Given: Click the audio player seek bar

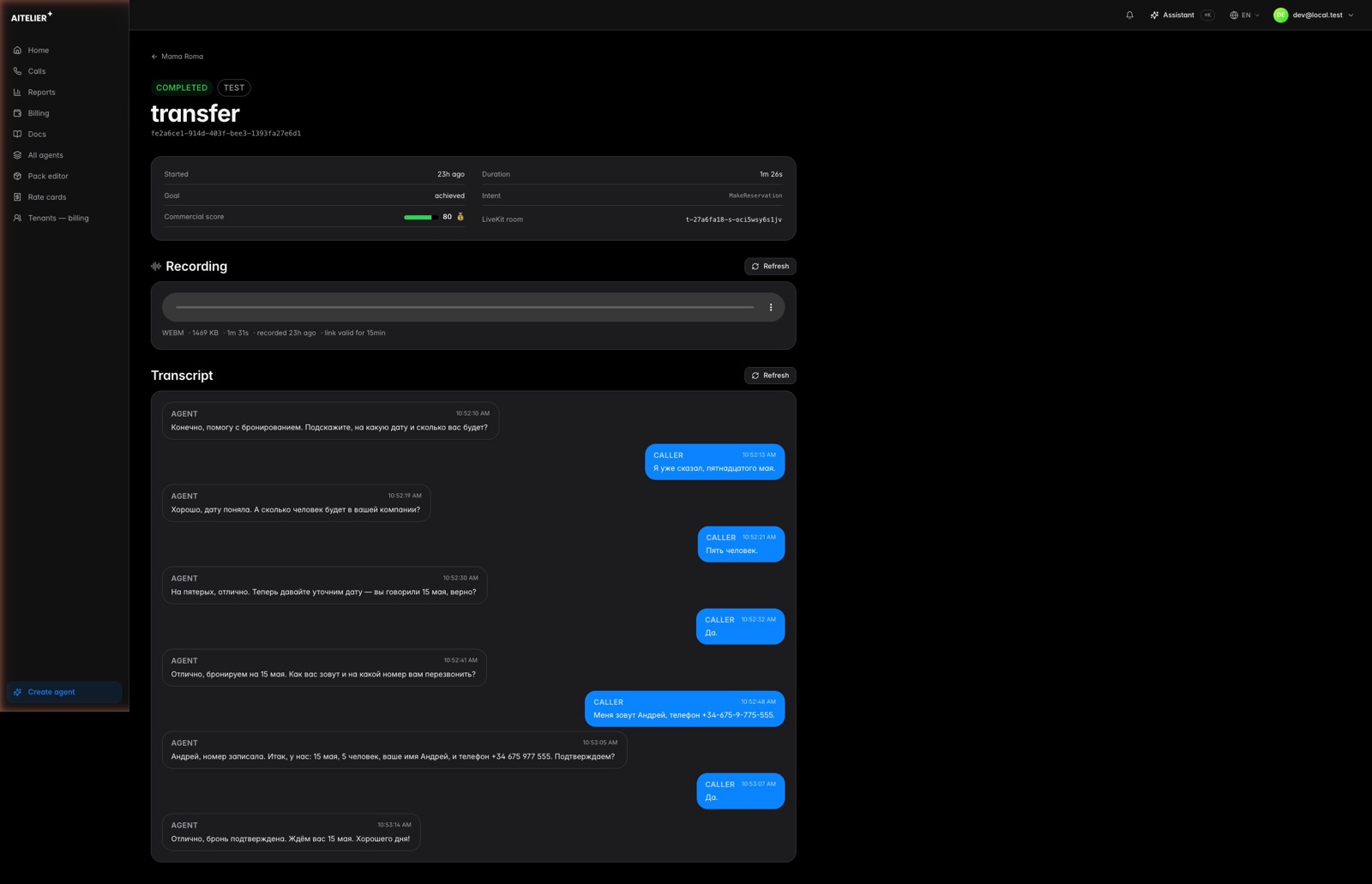Looking at the screenshot, I should coord(465,307).
